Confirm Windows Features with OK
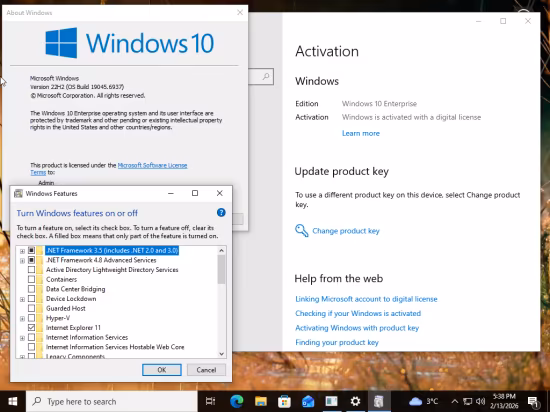This screenshot has height=412, width=550. 162,370
